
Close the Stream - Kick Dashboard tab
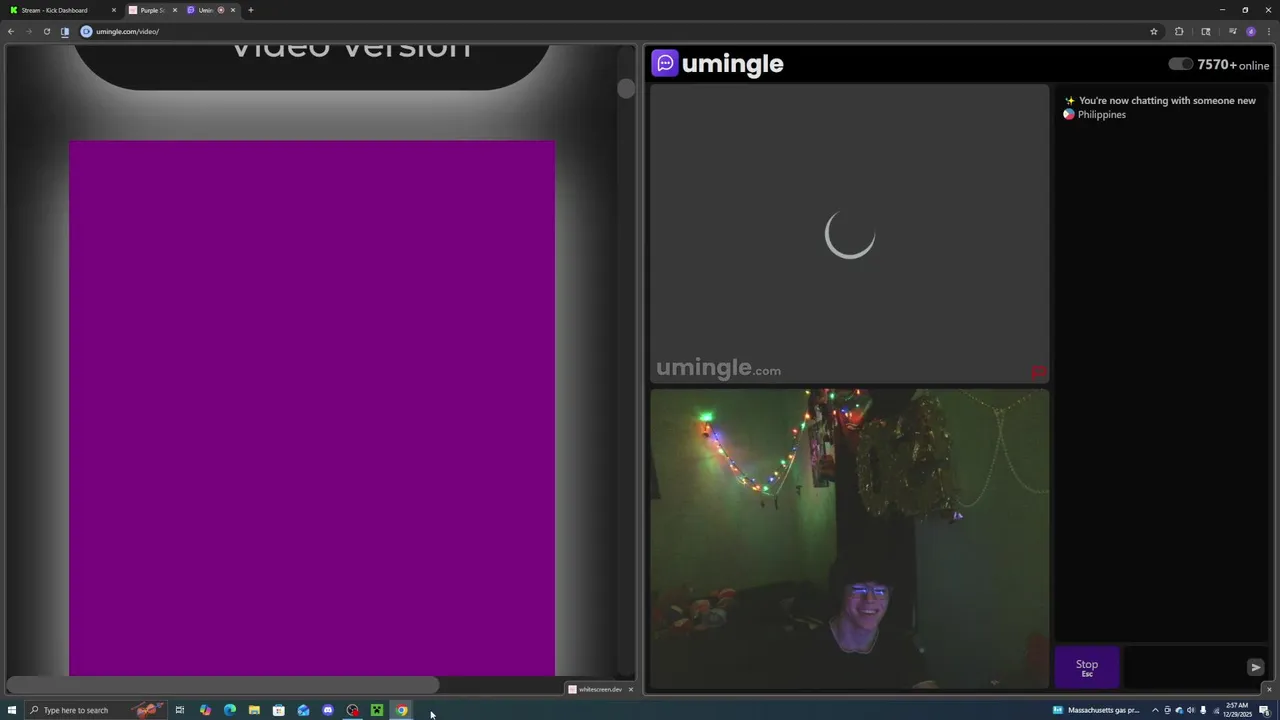(x=114, y=10)
